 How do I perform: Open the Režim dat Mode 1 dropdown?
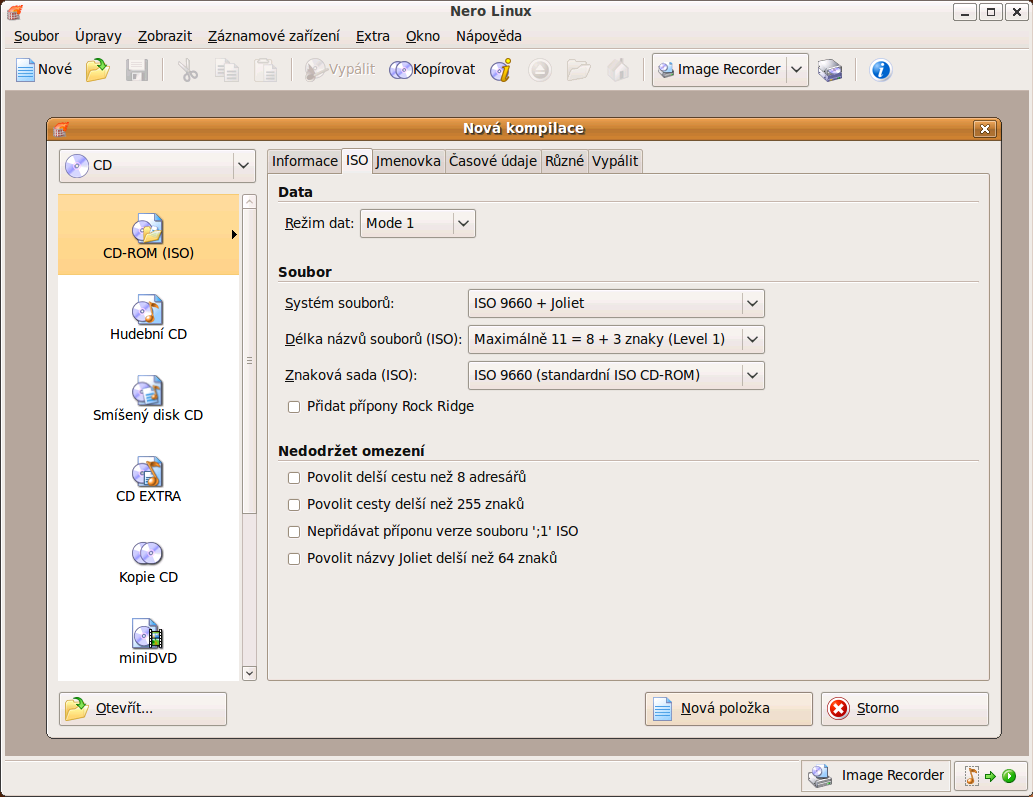point(418,223)
